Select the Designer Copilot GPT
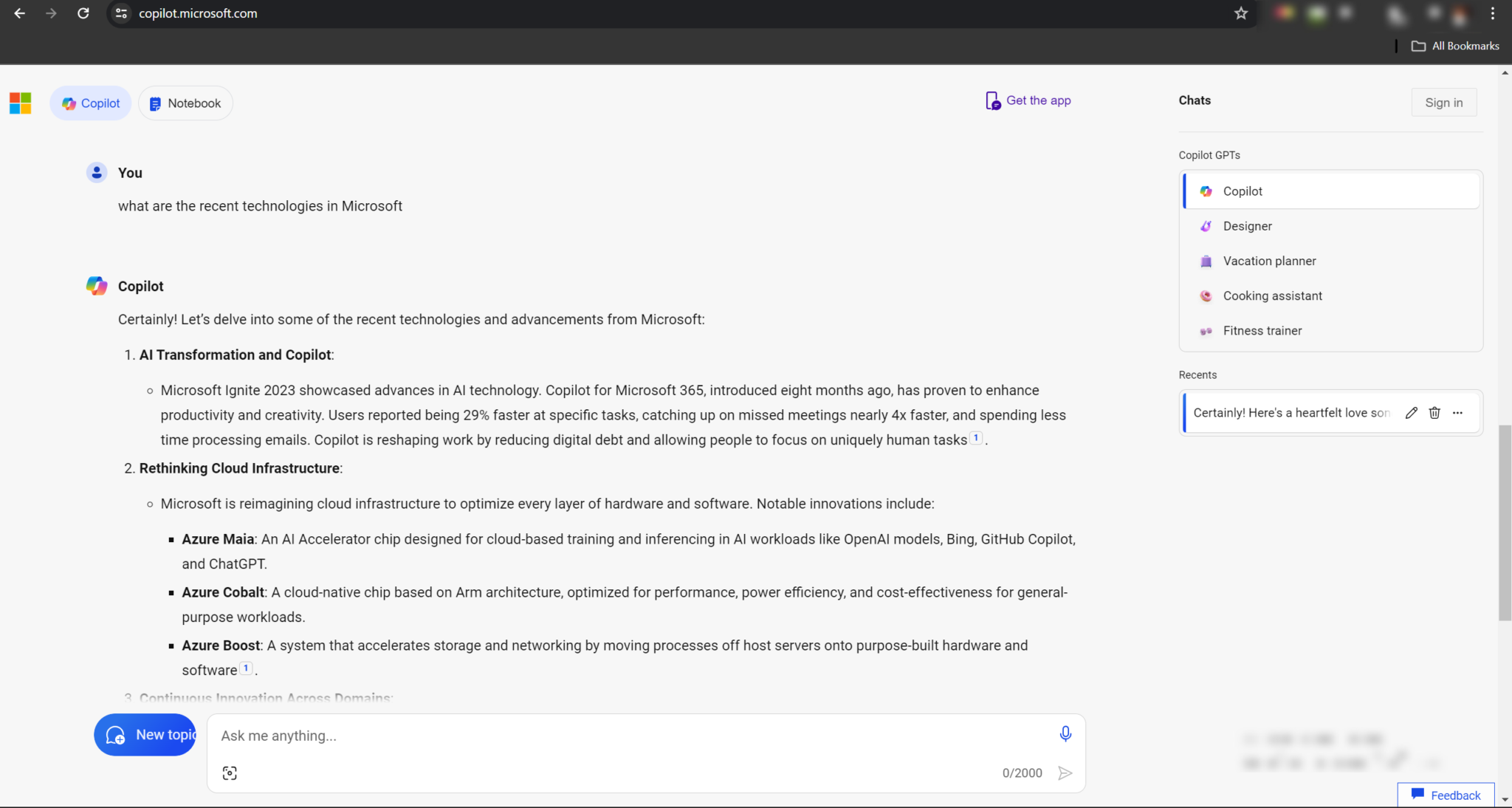Viewport: 1512px width, 808px height. pyautogui.click(x=1247, y=226)
